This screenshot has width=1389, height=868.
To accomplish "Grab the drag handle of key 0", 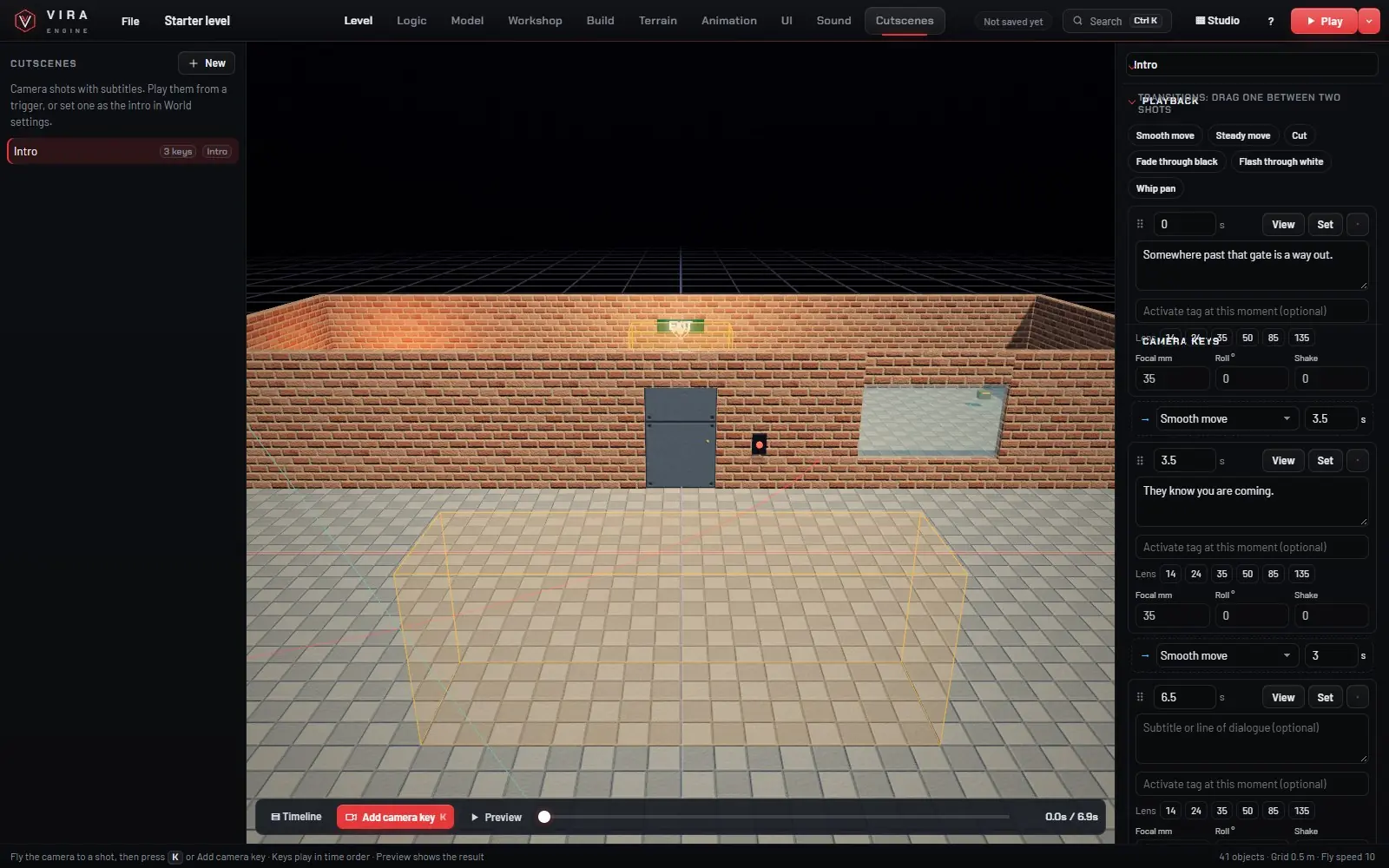I will pyautogui.click(x=1140, y=224).
